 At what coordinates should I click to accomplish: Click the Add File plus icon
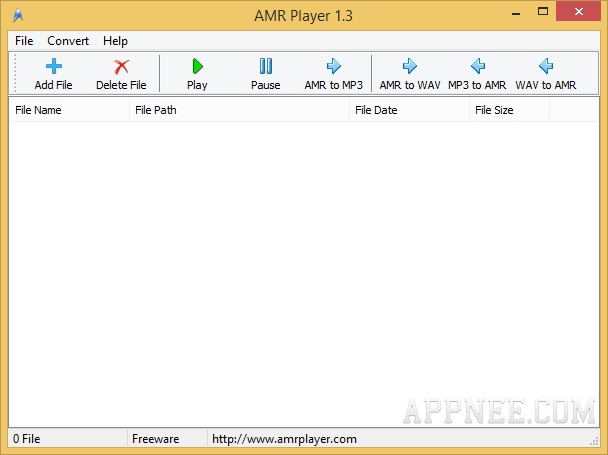[x=54, y=66]
